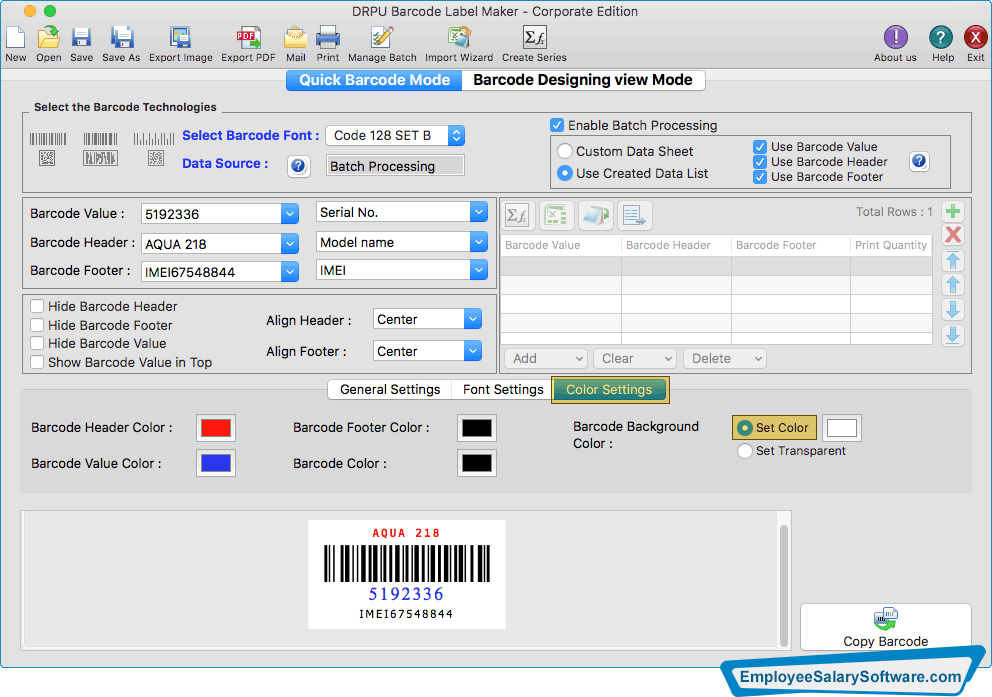Click the Help icon in toolbar

[941, 38]
